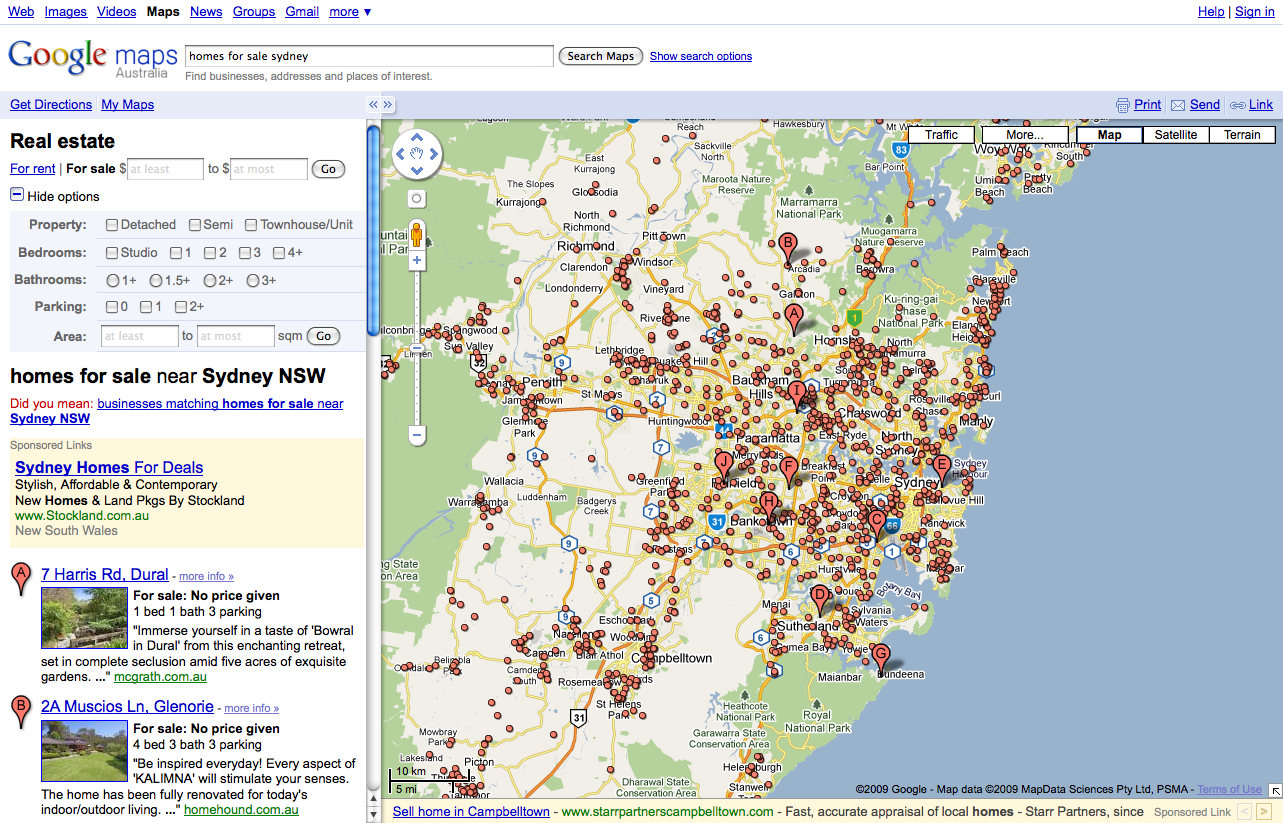
Task: Pan the map right with the arrow
Action: click(x=434, y=154)
